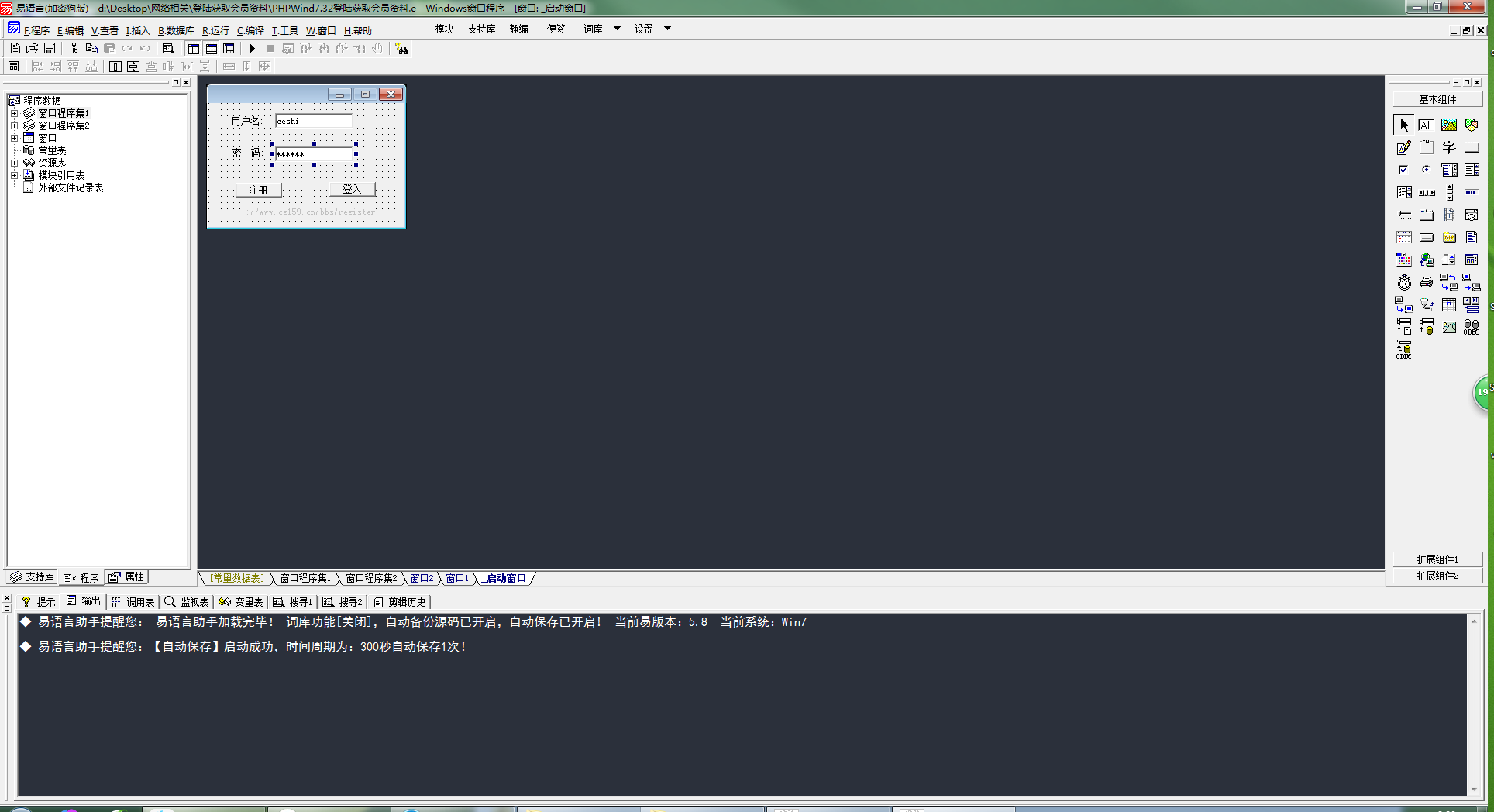Expand the 窗口程序集1 tree node
Image resolution: width=1494 pixels, height=812 pixels.
click(14, 113)
